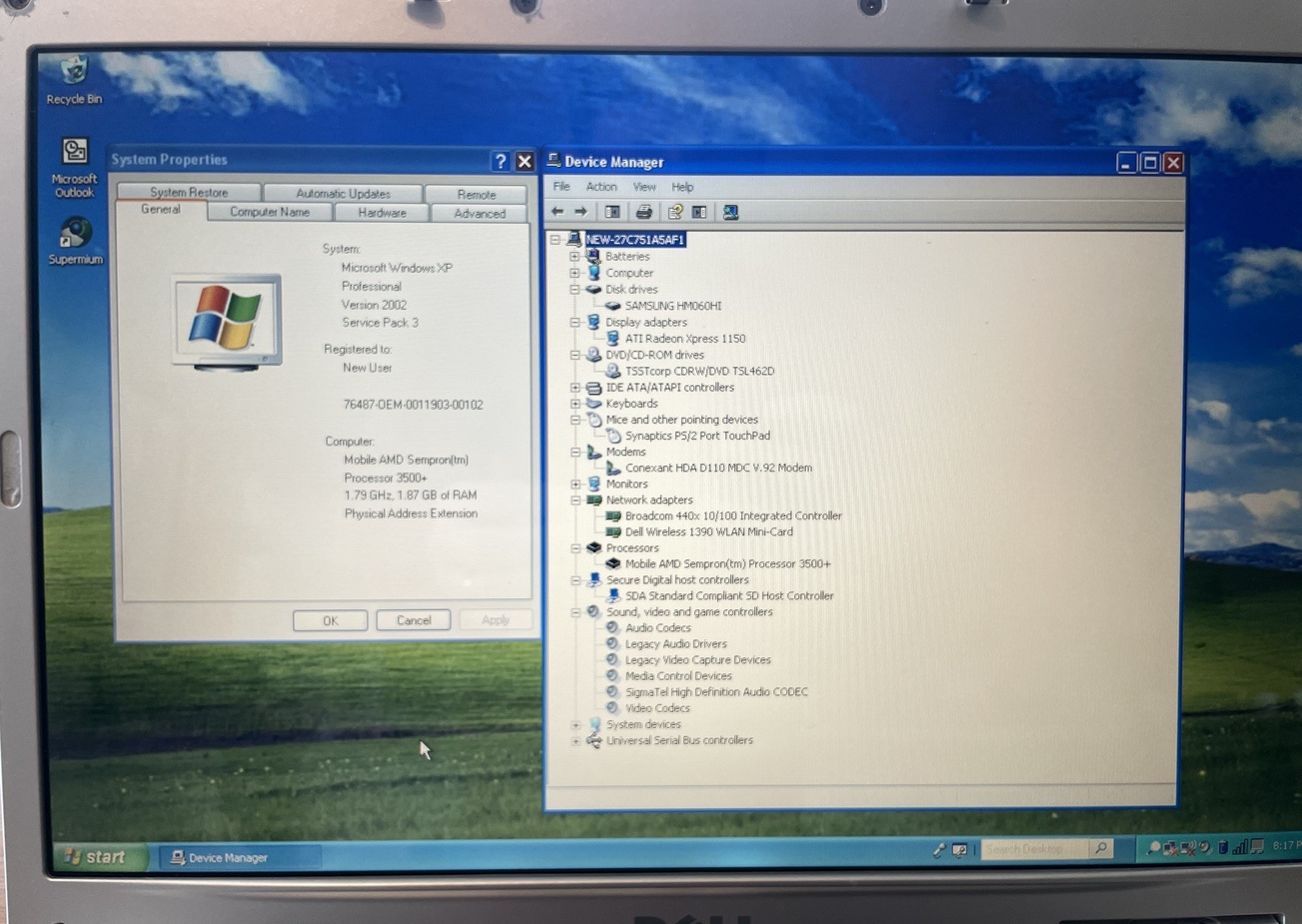Select SigmaTel High Definition Audio CODEC

click(716, 692)
